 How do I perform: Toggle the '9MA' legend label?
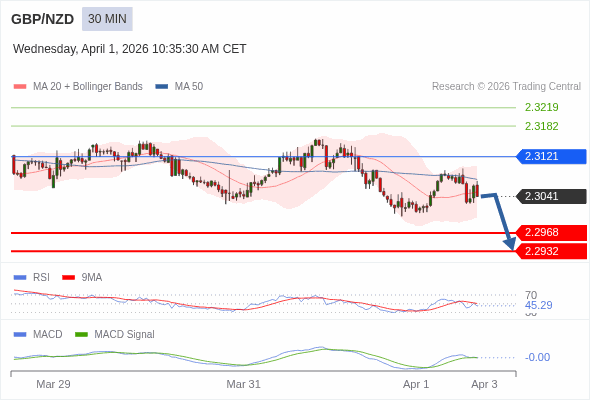click(92, 278)
